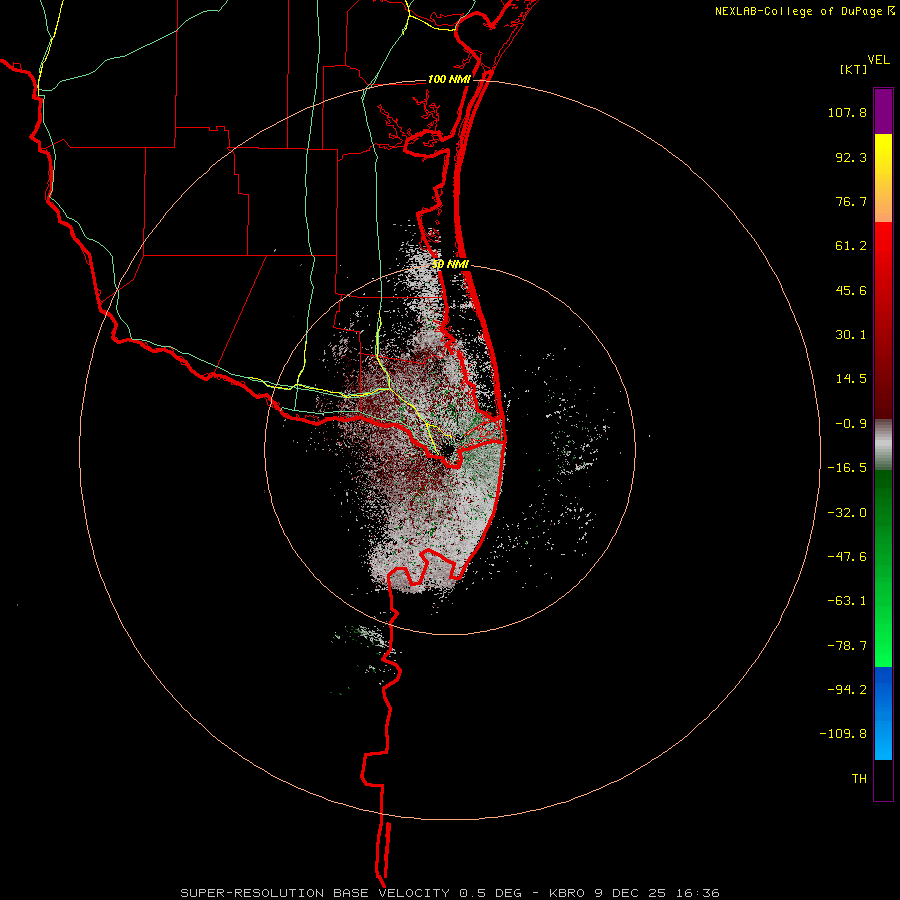Click the -47.6 legend value
Screen dimensions: 900x900
coord(847,557)
